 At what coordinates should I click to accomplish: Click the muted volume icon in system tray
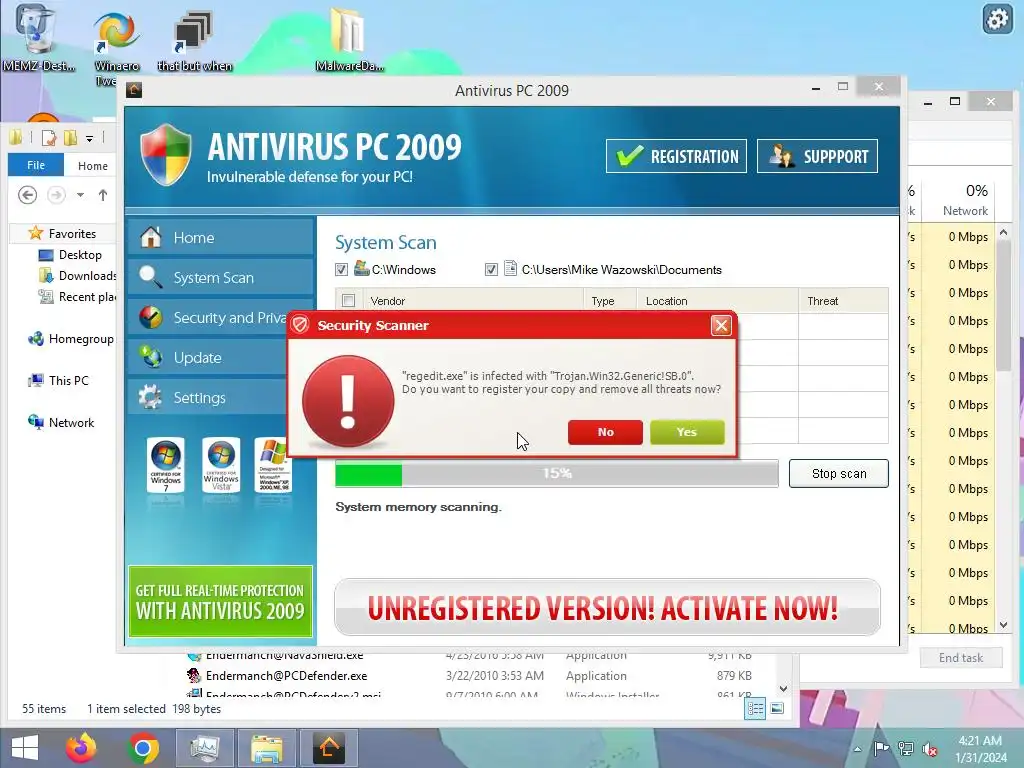[930, 748]
